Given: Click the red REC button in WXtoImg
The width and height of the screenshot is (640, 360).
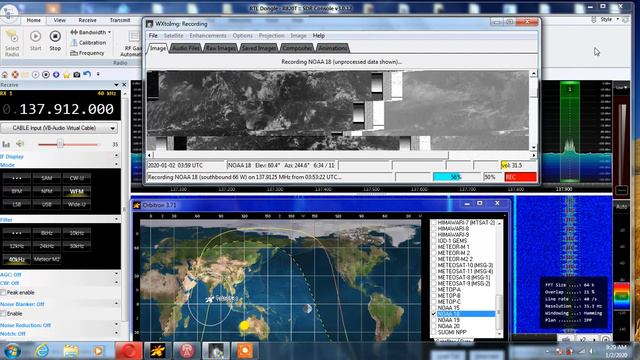Looking at the screenshot, I should [x=520, y=177].
